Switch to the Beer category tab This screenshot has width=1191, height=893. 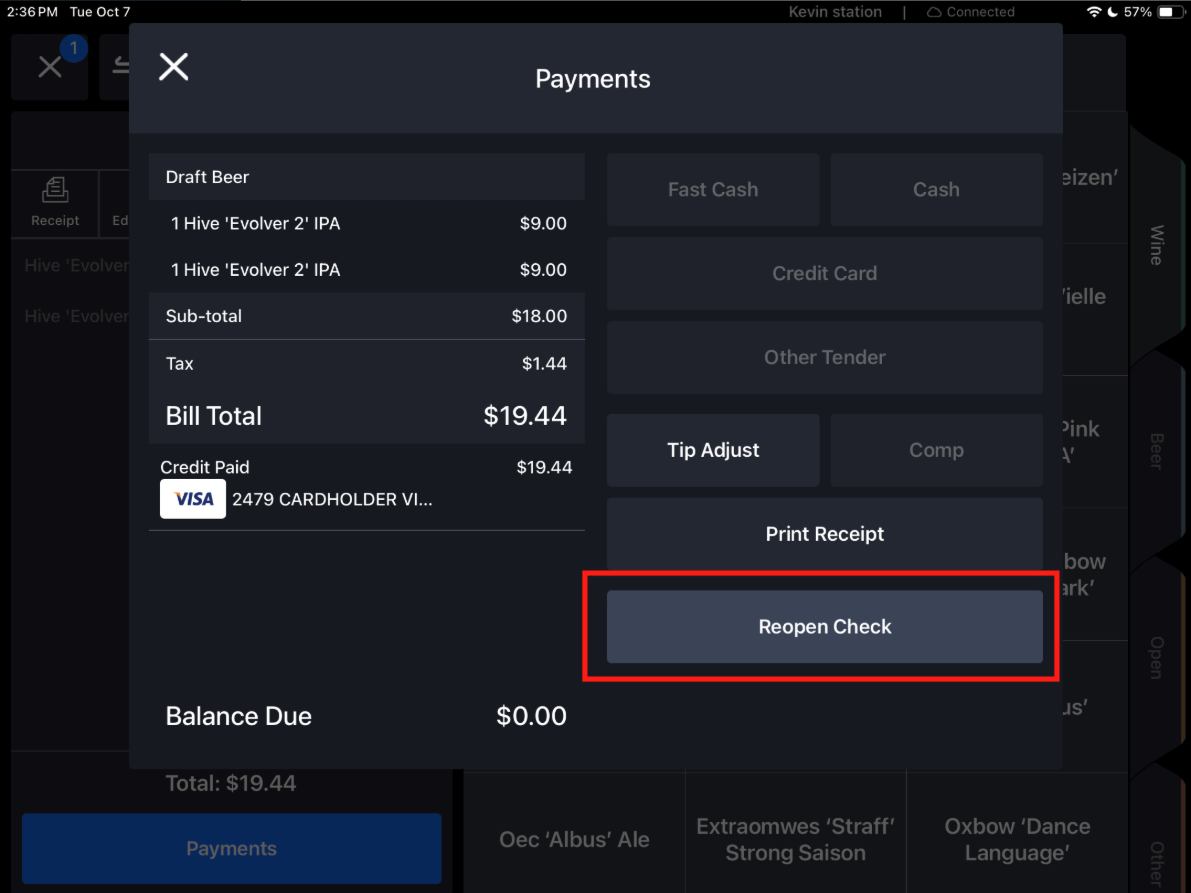click(1157, 451)
